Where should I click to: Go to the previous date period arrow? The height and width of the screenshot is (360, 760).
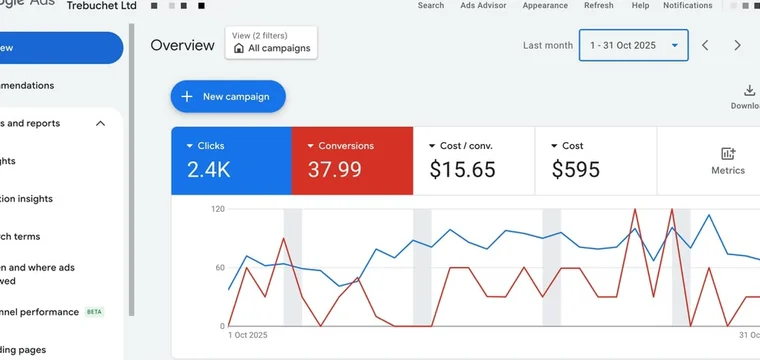(705, 45)
